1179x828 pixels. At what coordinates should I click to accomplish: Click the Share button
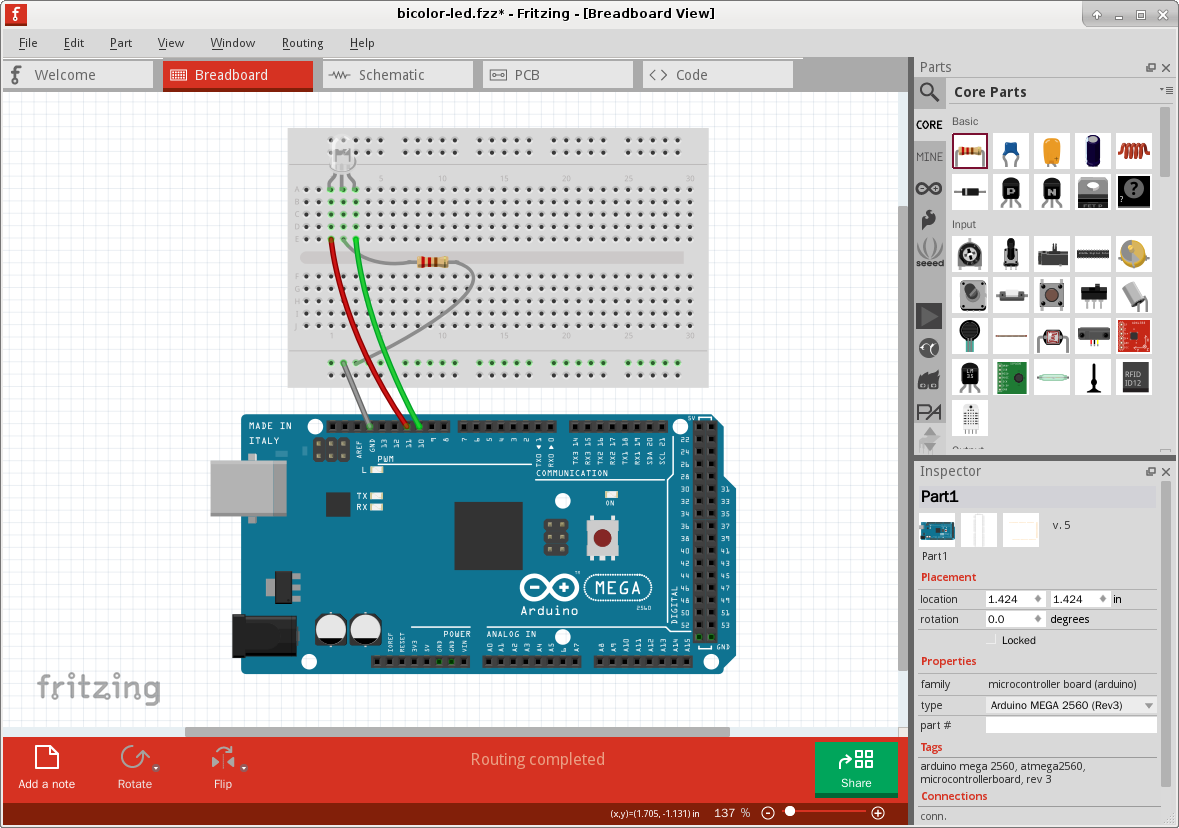coord(856,769)
